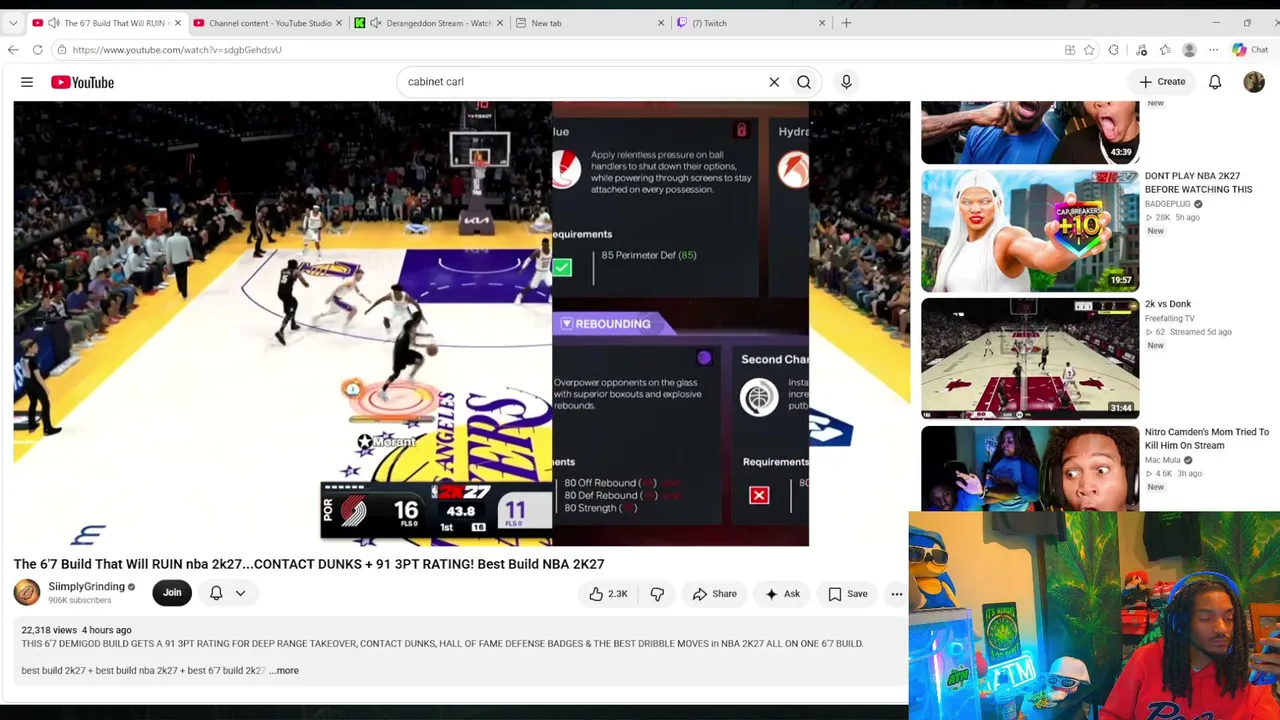Image resolution: width=1280 pixels, height=720 pixels.
Task: Switch to the Derangeddon Stream tab
Action: click(430, 23)
